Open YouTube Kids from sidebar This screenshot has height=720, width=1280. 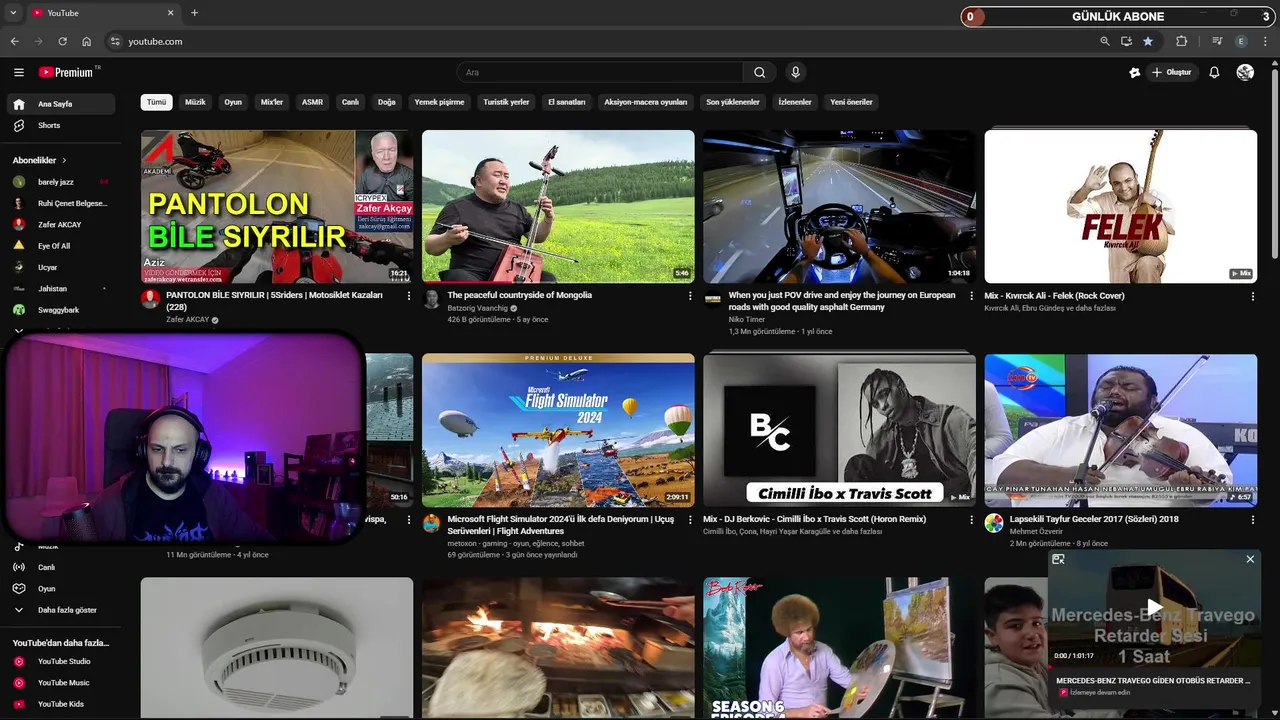pyautogui.click(x=60, y=704)
